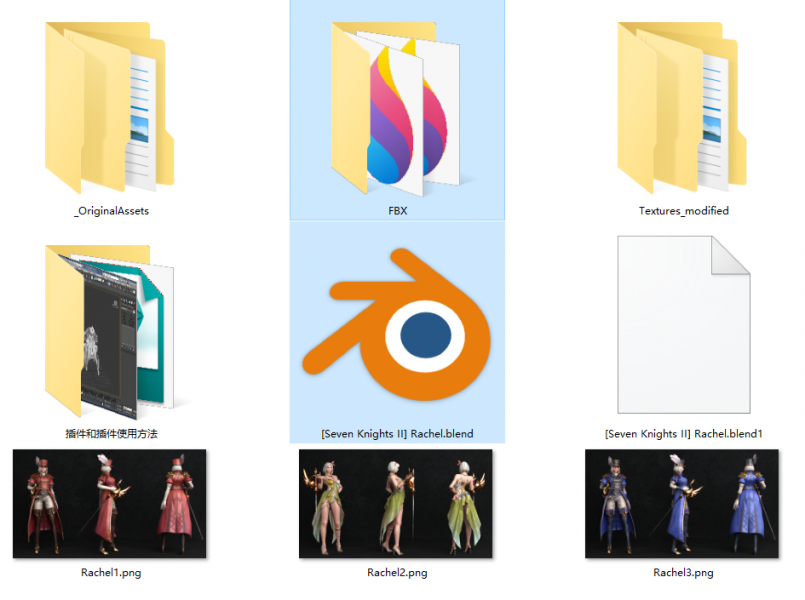Click the Rachel1.png filename label
The height and width of the screenshot is (600, 805).
(111, 572)
